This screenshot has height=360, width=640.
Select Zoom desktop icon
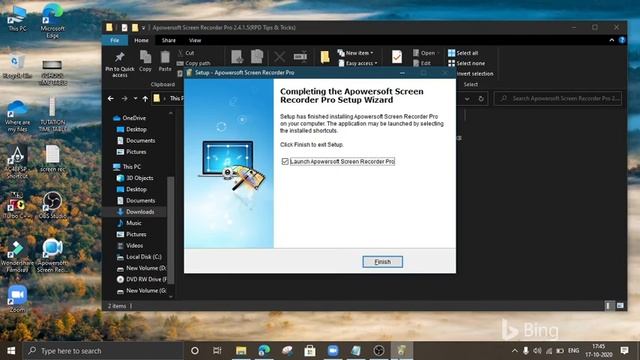coord(17,299)
